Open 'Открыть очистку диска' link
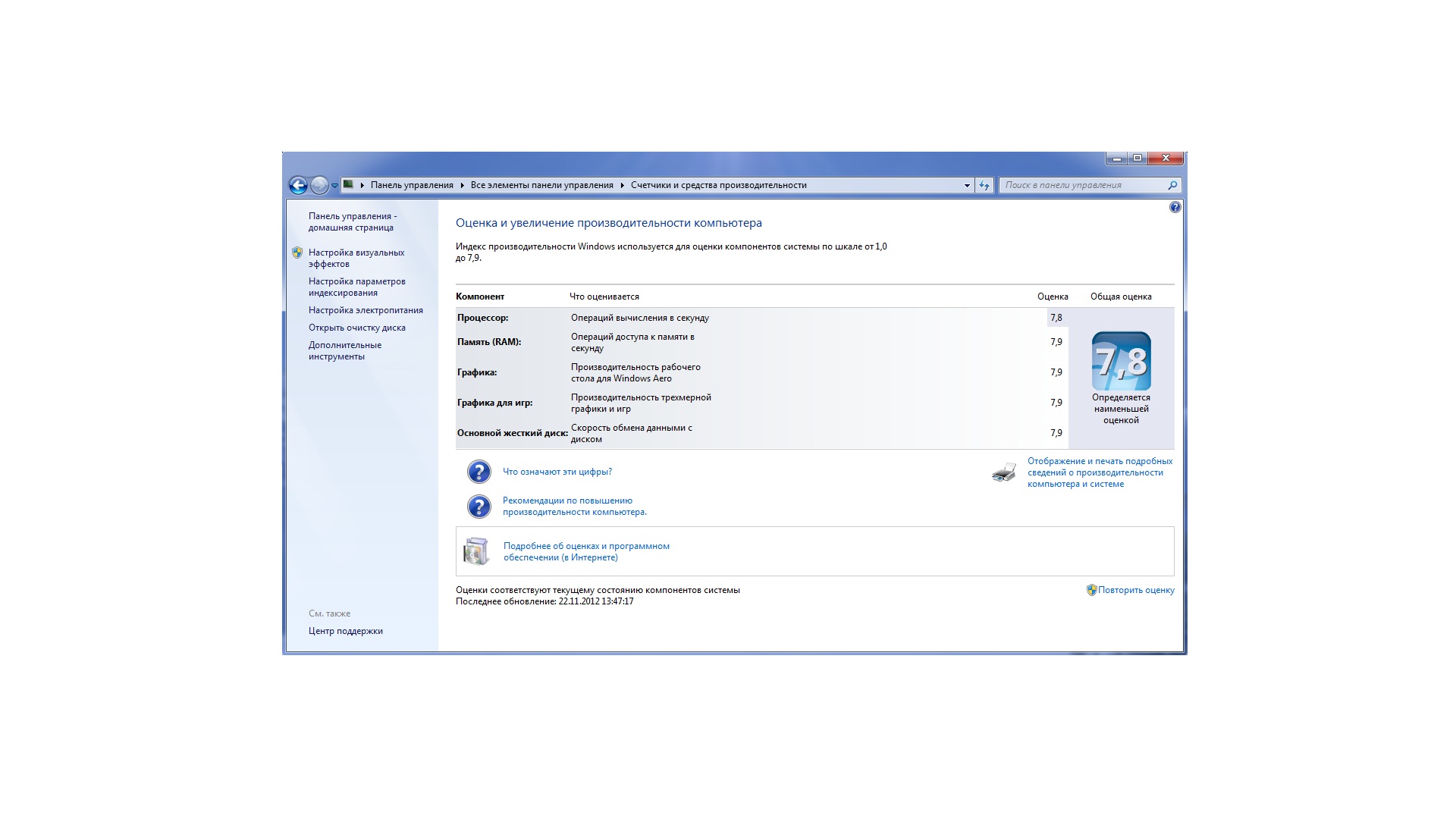This screenshot has width=1456, height=819. click(356, 328)
